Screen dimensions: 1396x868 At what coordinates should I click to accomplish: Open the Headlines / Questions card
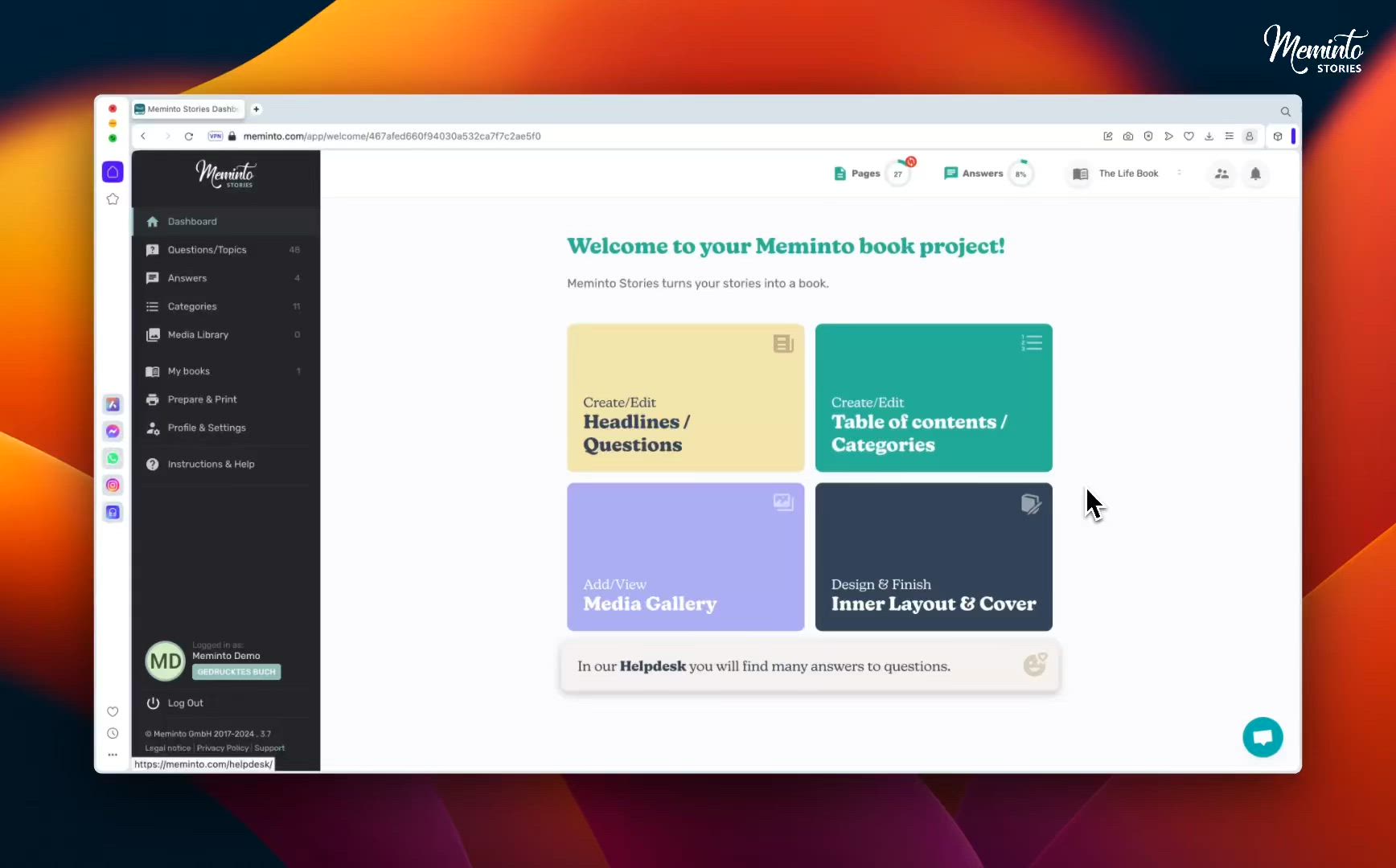coord(686,398)
